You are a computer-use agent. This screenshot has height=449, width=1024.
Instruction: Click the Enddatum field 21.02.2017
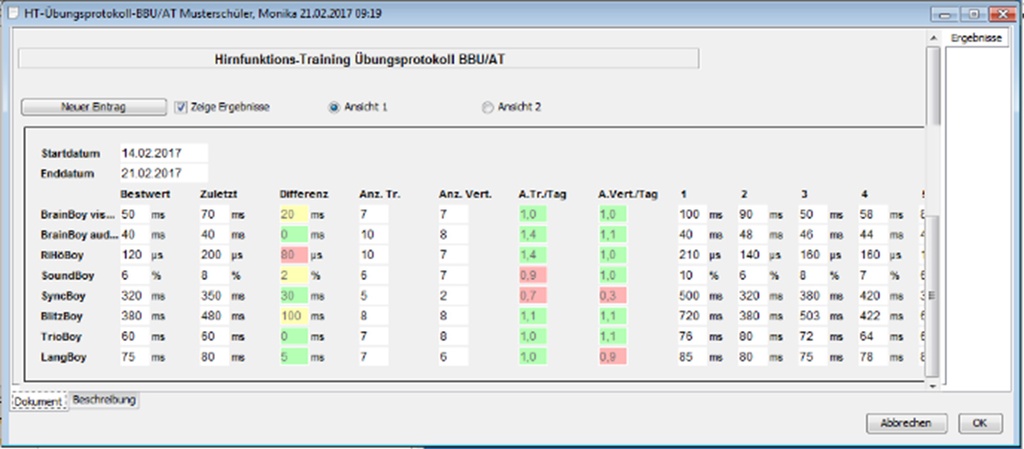click(163, 174)
